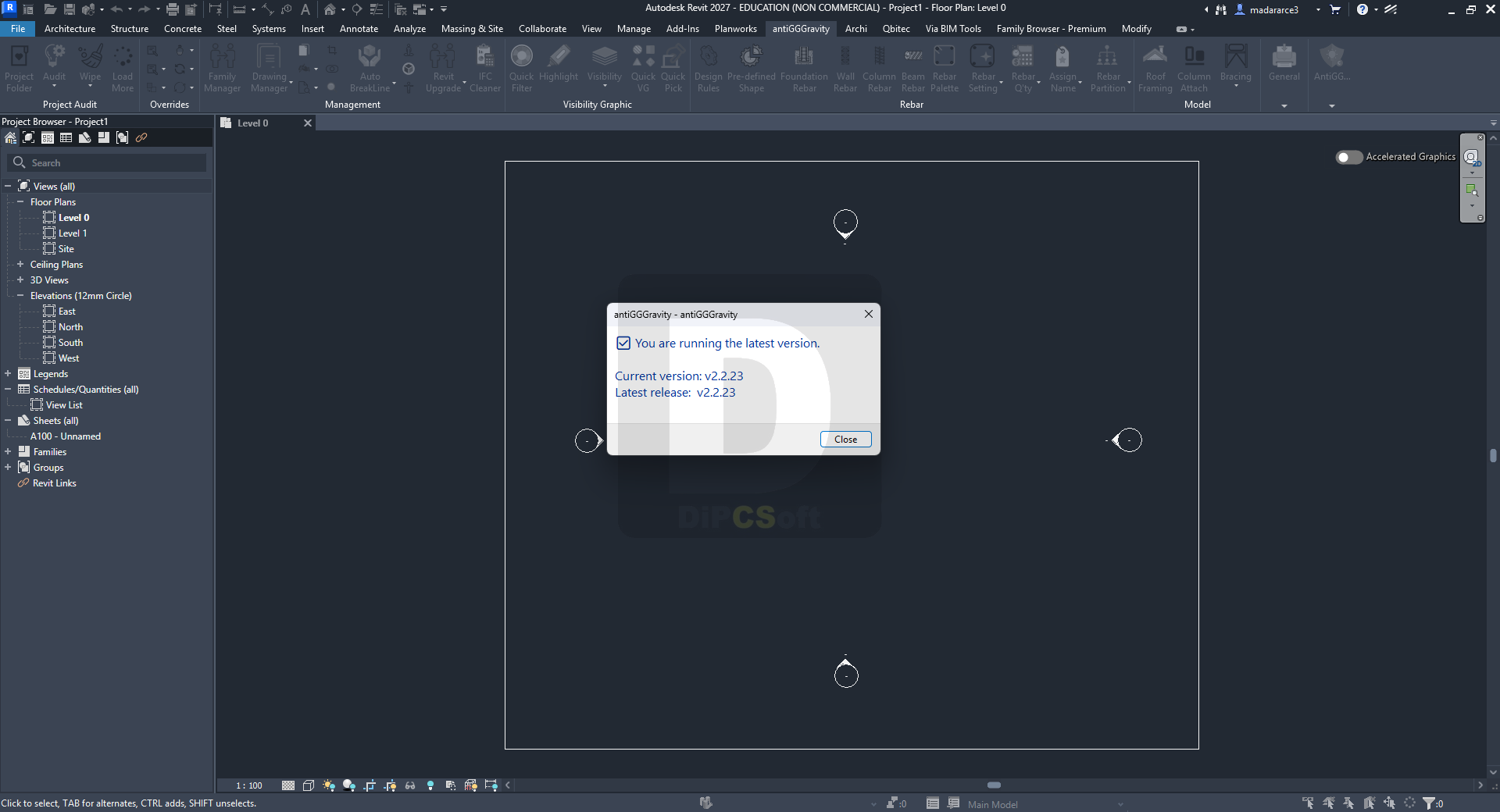
Task: Switch to the Add-Ins ribbon tab
Action: (682, 29)
